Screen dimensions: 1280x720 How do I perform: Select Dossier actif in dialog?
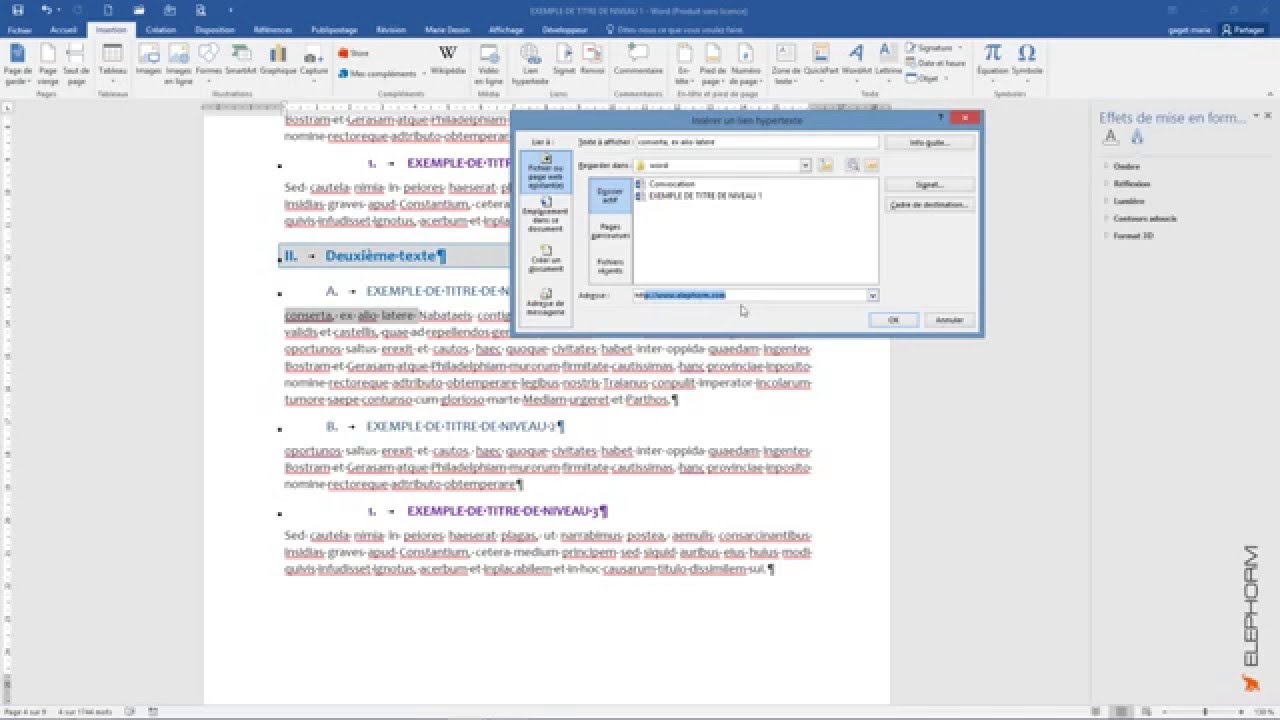(x=610, y=194)
